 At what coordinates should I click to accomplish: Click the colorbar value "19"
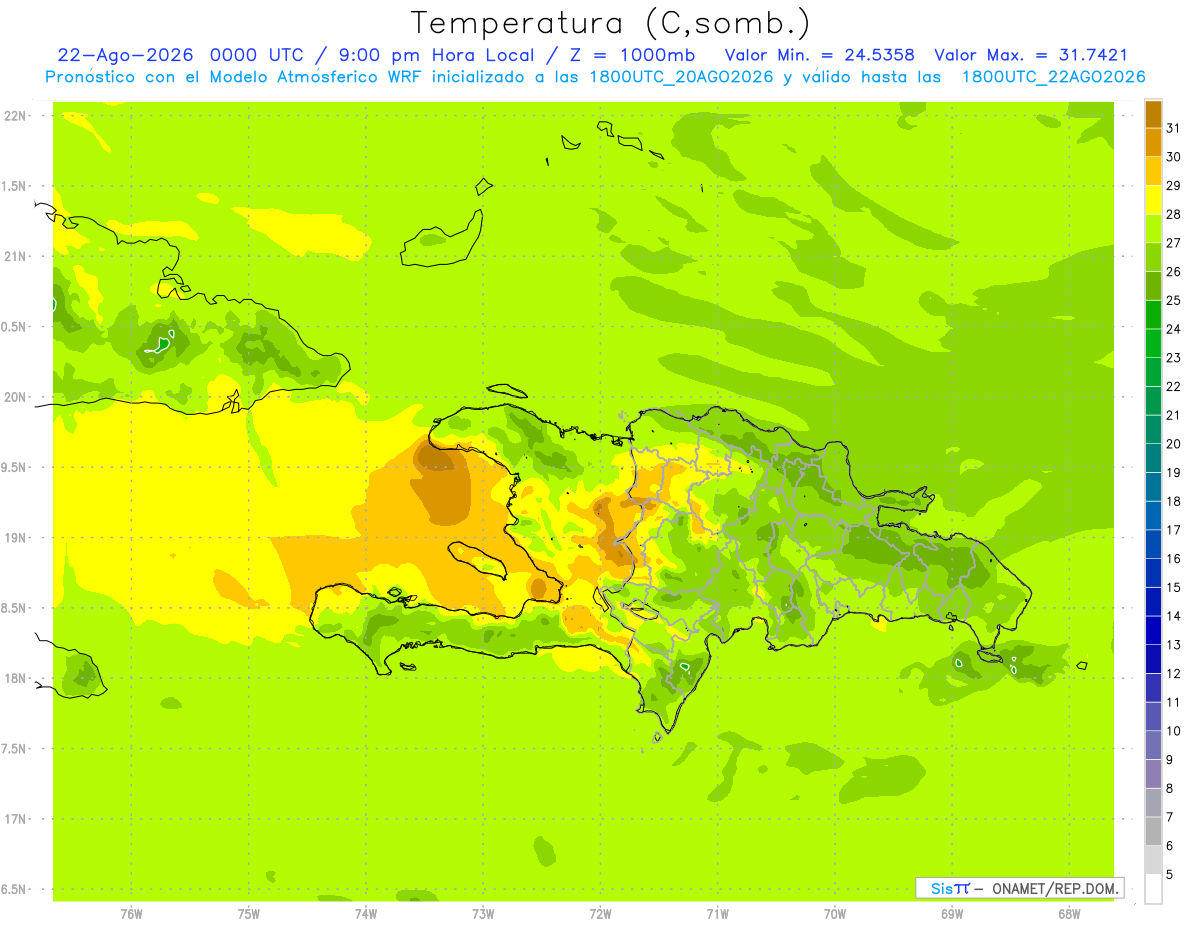1174,472
